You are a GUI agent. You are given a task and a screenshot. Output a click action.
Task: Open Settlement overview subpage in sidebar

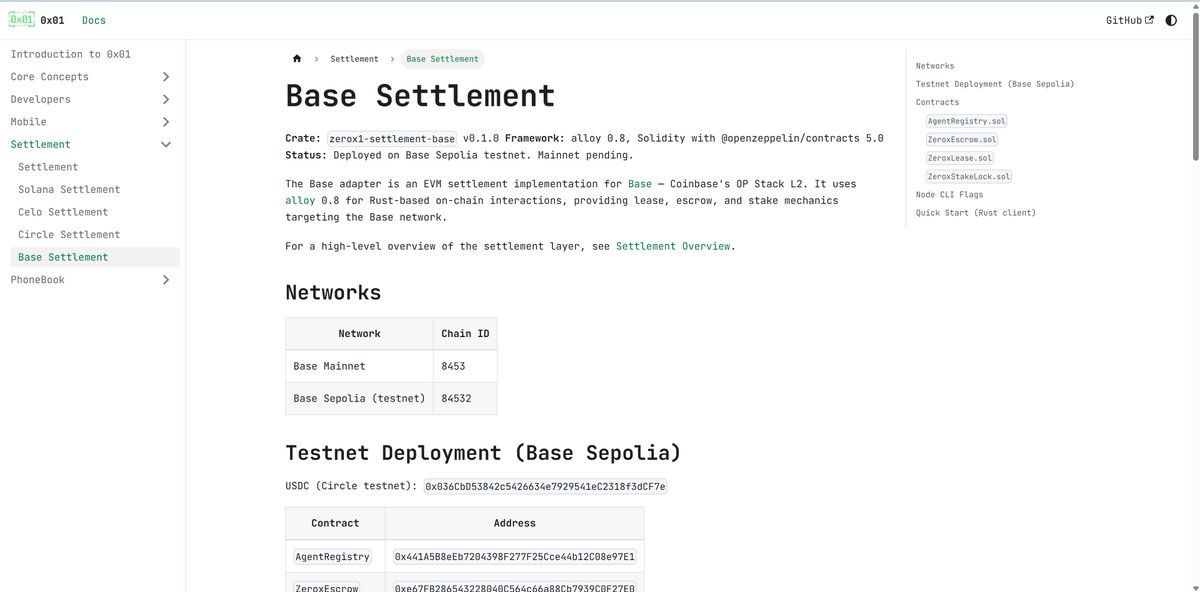pyautogui.click(x=48, y=167)
